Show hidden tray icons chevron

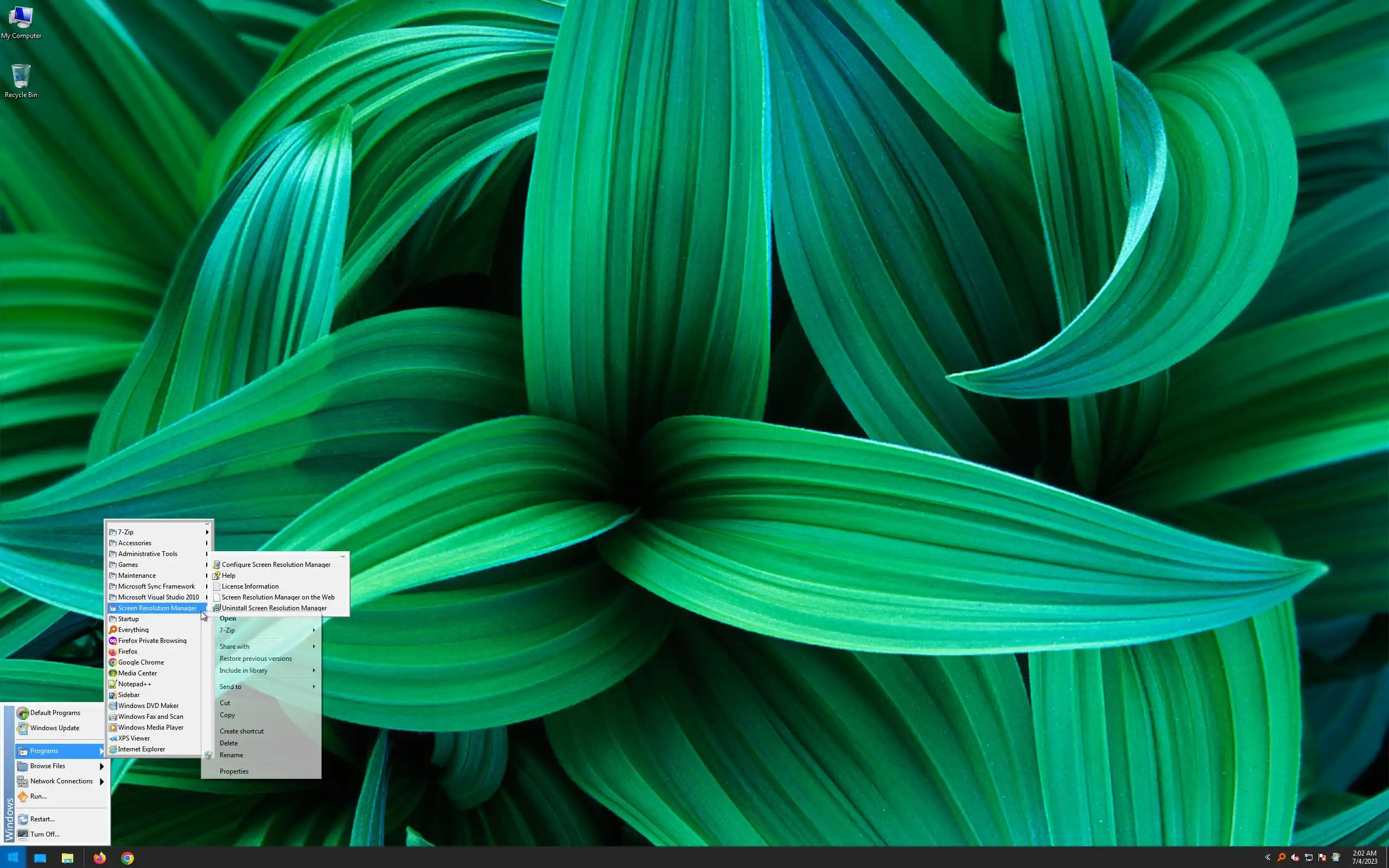click(1267, 858)
